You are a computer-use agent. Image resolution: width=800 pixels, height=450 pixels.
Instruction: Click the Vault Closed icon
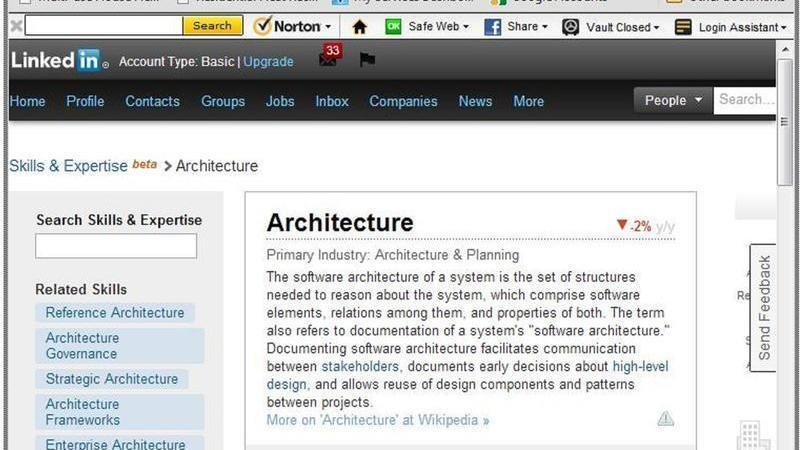(x=570, y=27)
